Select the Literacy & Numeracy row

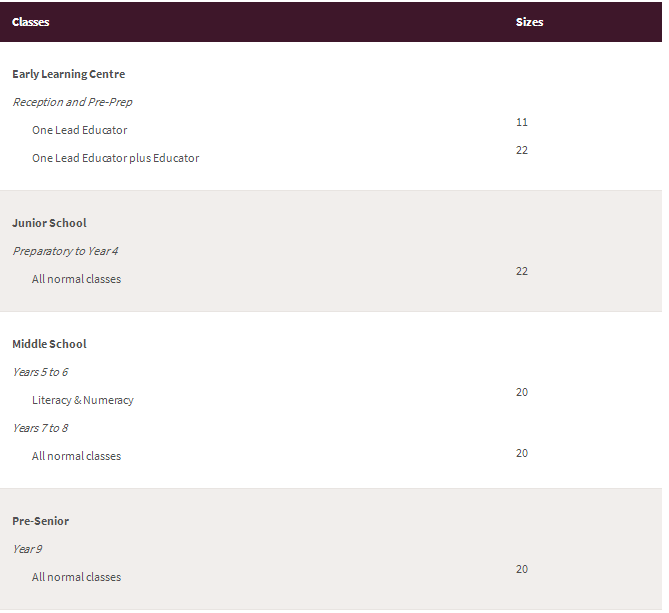tap(83, 400)
